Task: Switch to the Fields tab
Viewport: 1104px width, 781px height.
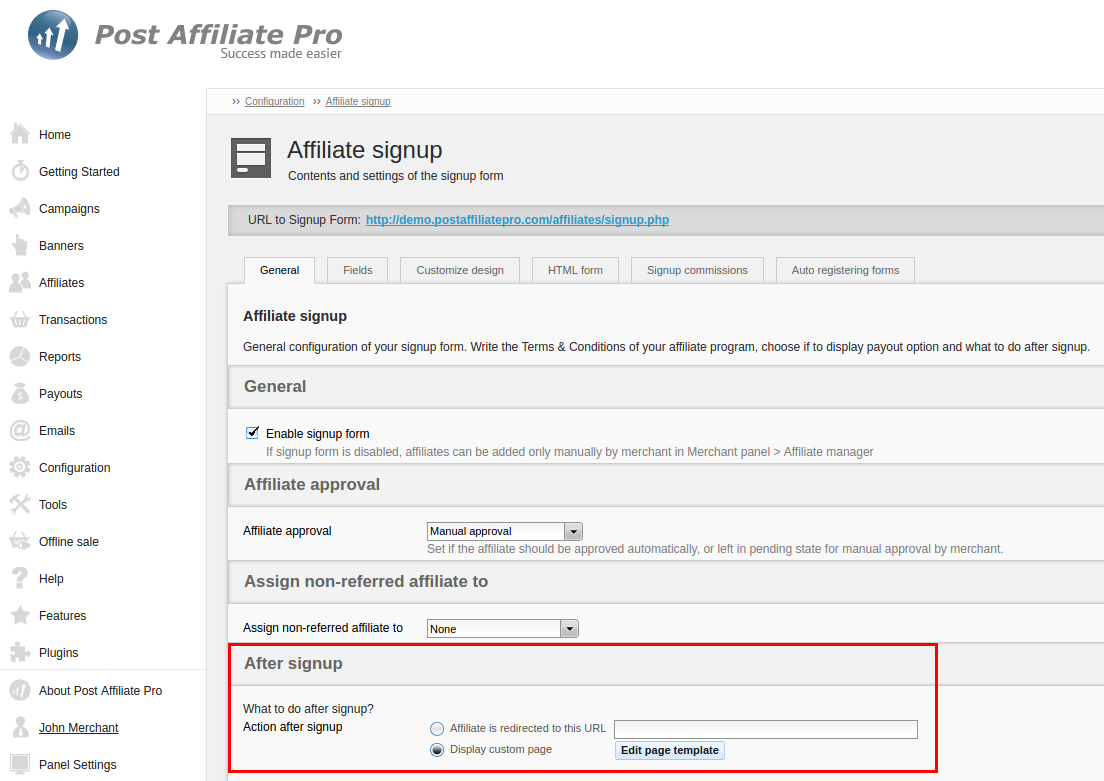Action: pyautogui.click(x=358, y=270)
